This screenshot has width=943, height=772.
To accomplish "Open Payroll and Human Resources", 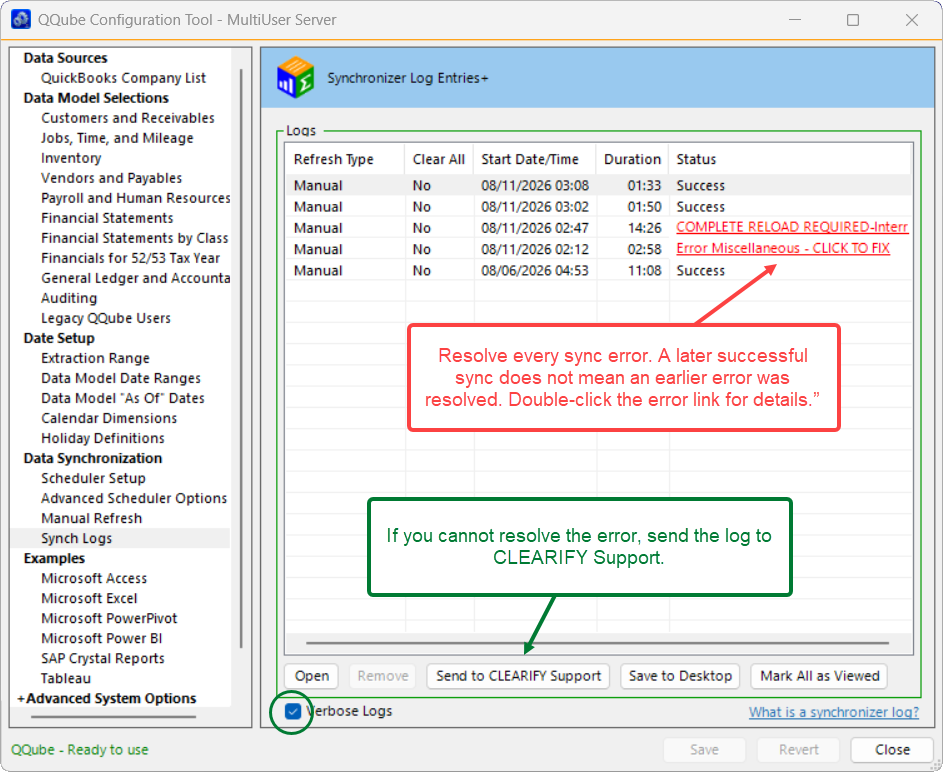I will click(135, 198).
